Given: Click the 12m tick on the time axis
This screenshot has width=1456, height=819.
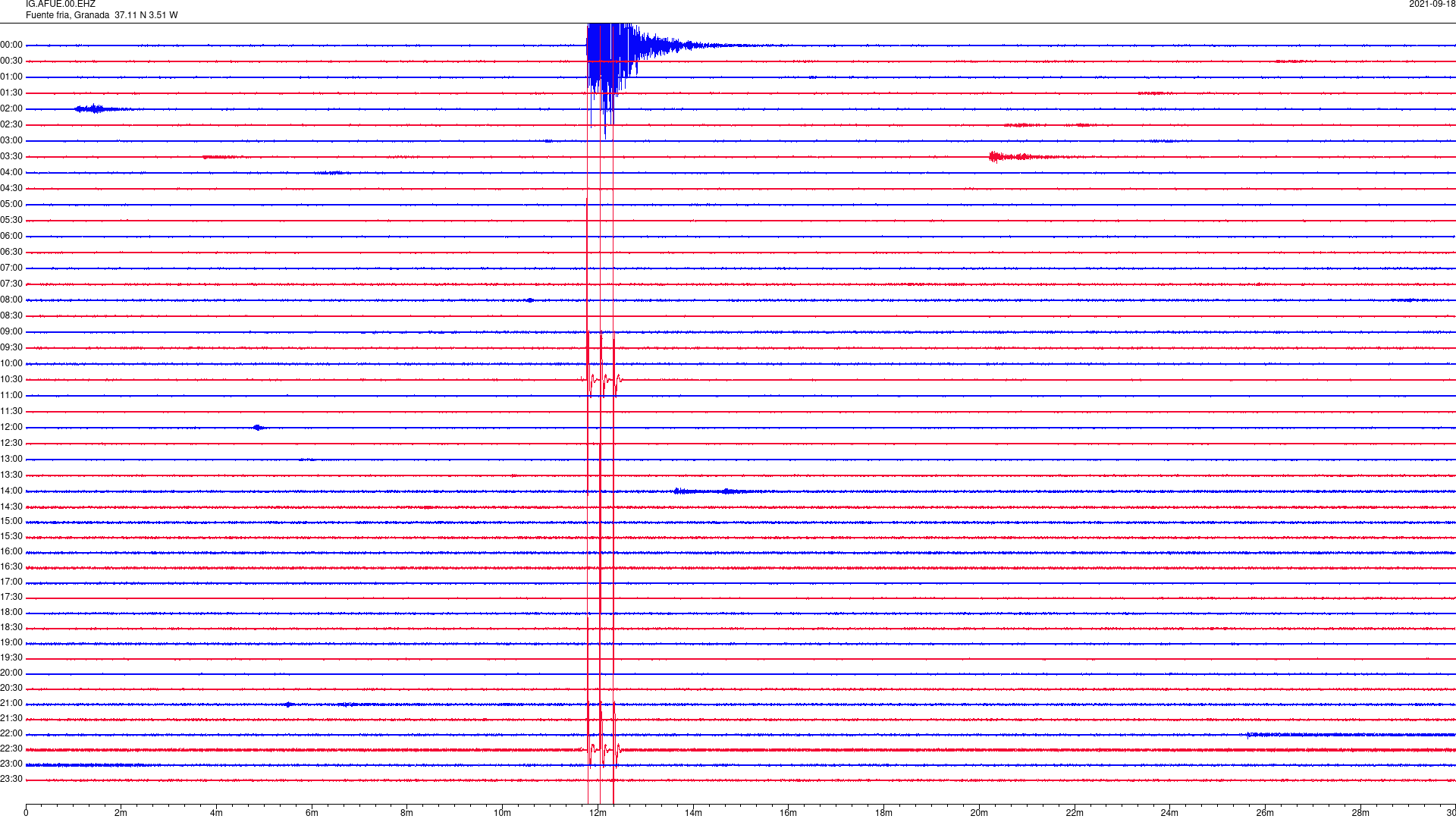Looking at the screenshot, I should pos(598,813).
